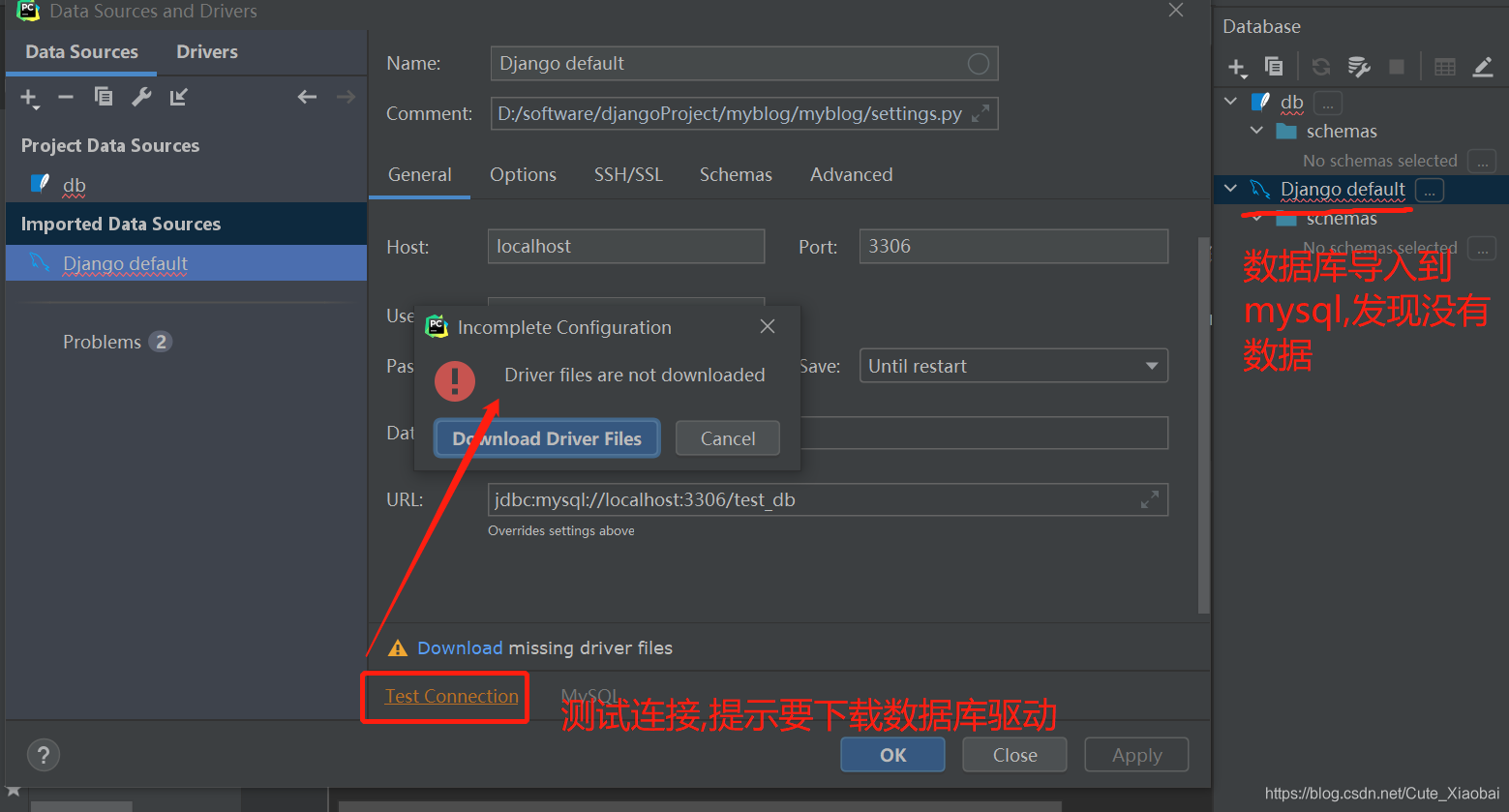
Task: Select db under Project Data Sources
Action: click(75, 185)
